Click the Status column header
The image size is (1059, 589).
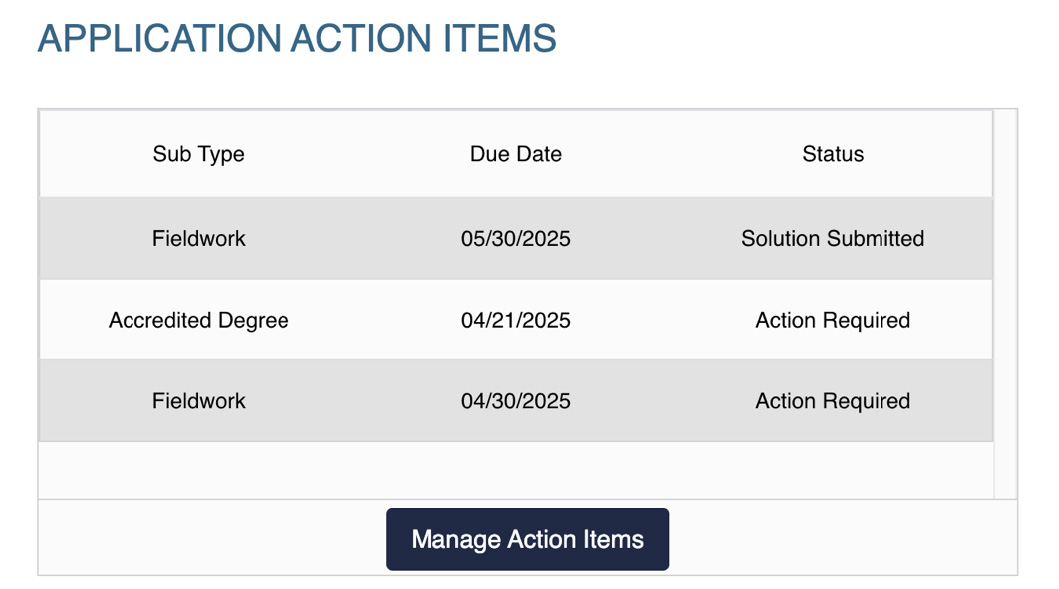(833, 154)
